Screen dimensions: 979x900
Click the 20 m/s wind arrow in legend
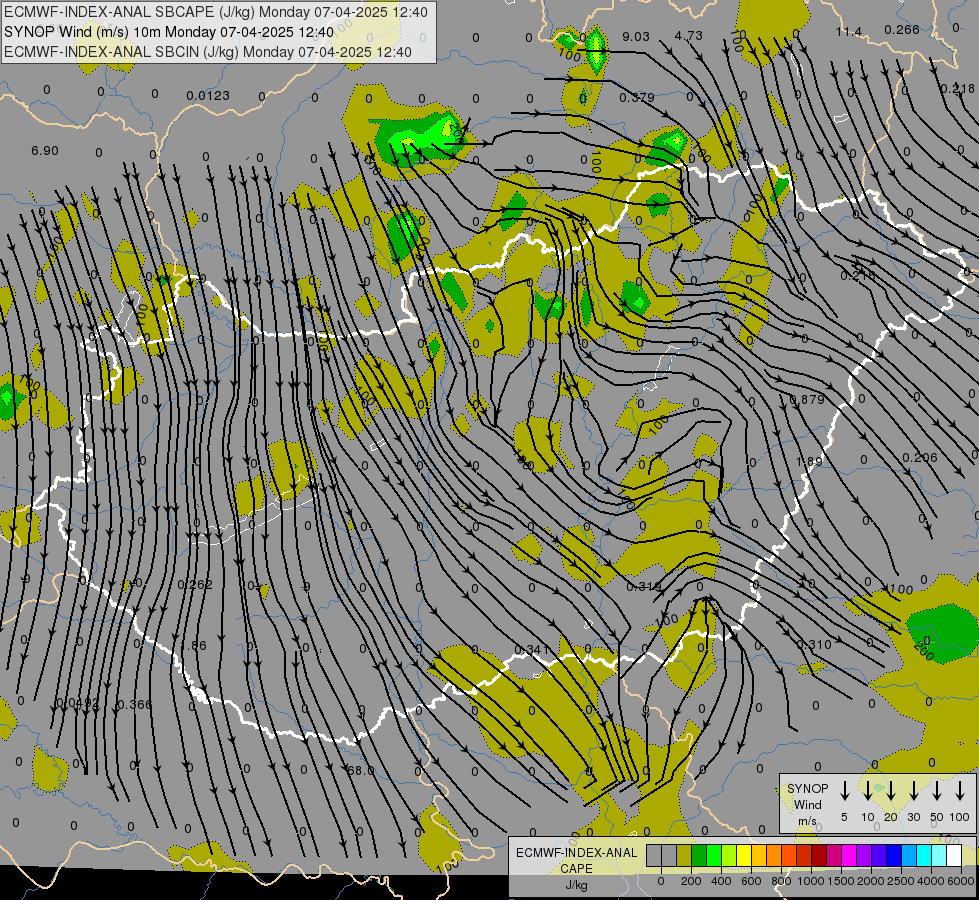tap(891, 791)
